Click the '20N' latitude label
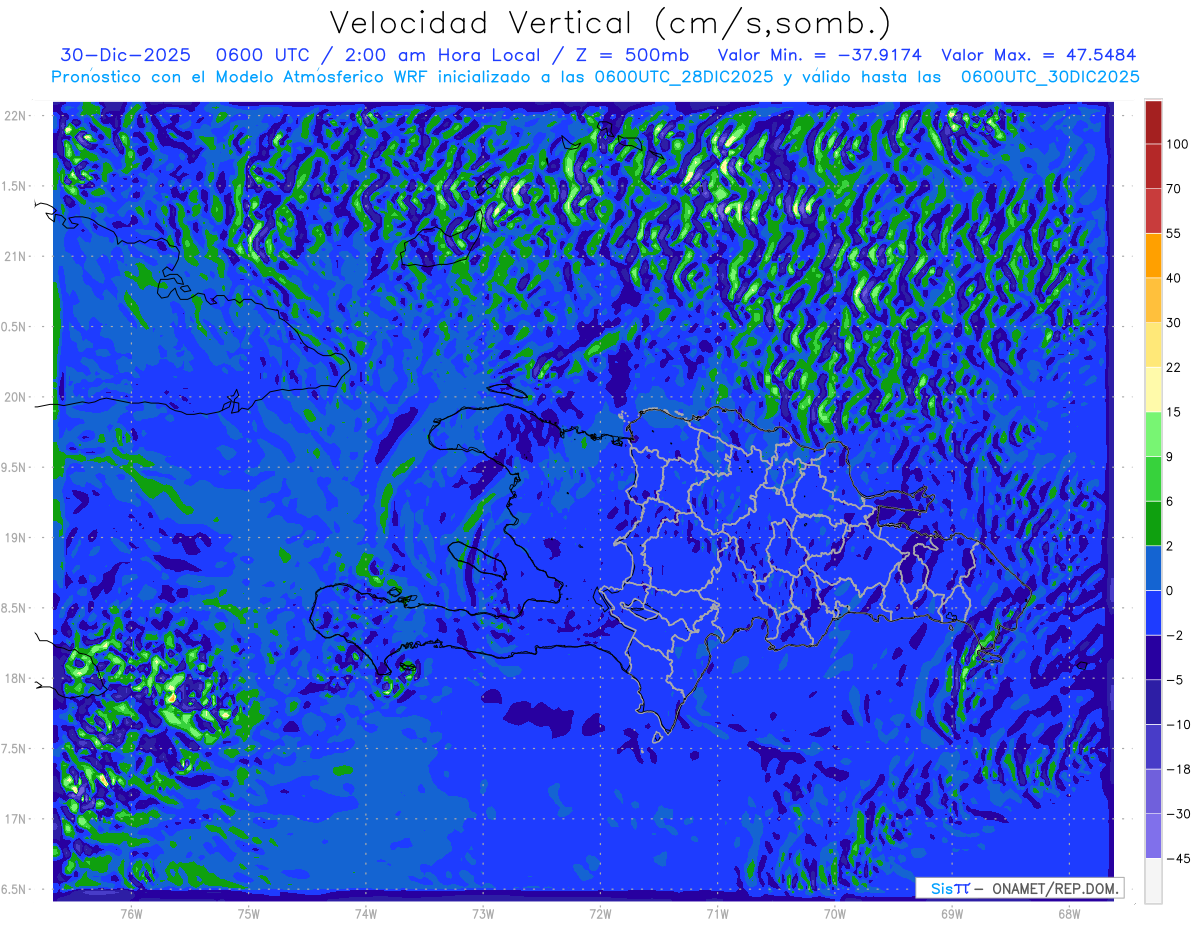This screenshot has width=1200, height=927. [x=17, y=397]
